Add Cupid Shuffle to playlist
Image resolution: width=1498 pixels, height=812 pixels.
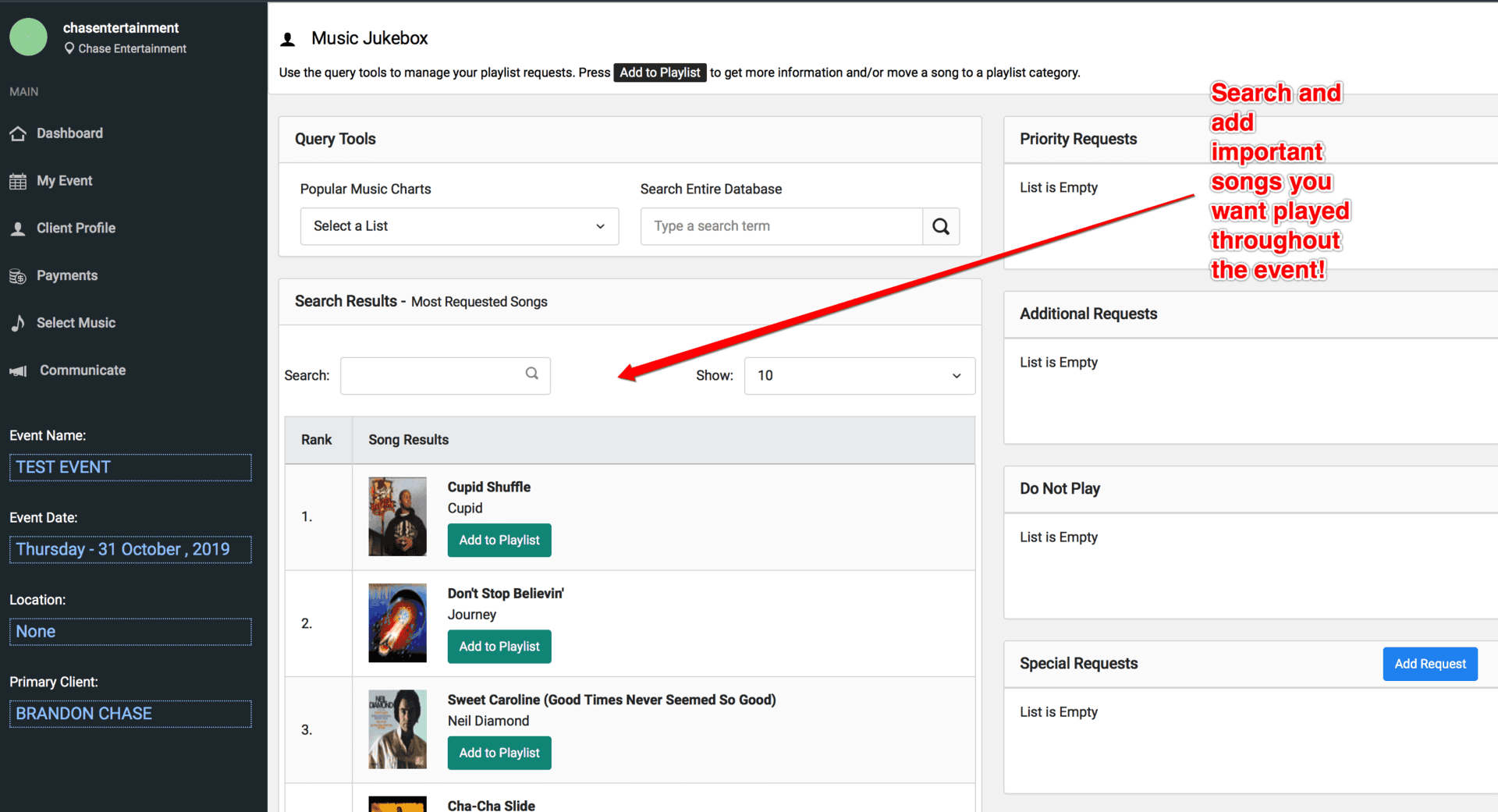(499, 541)
